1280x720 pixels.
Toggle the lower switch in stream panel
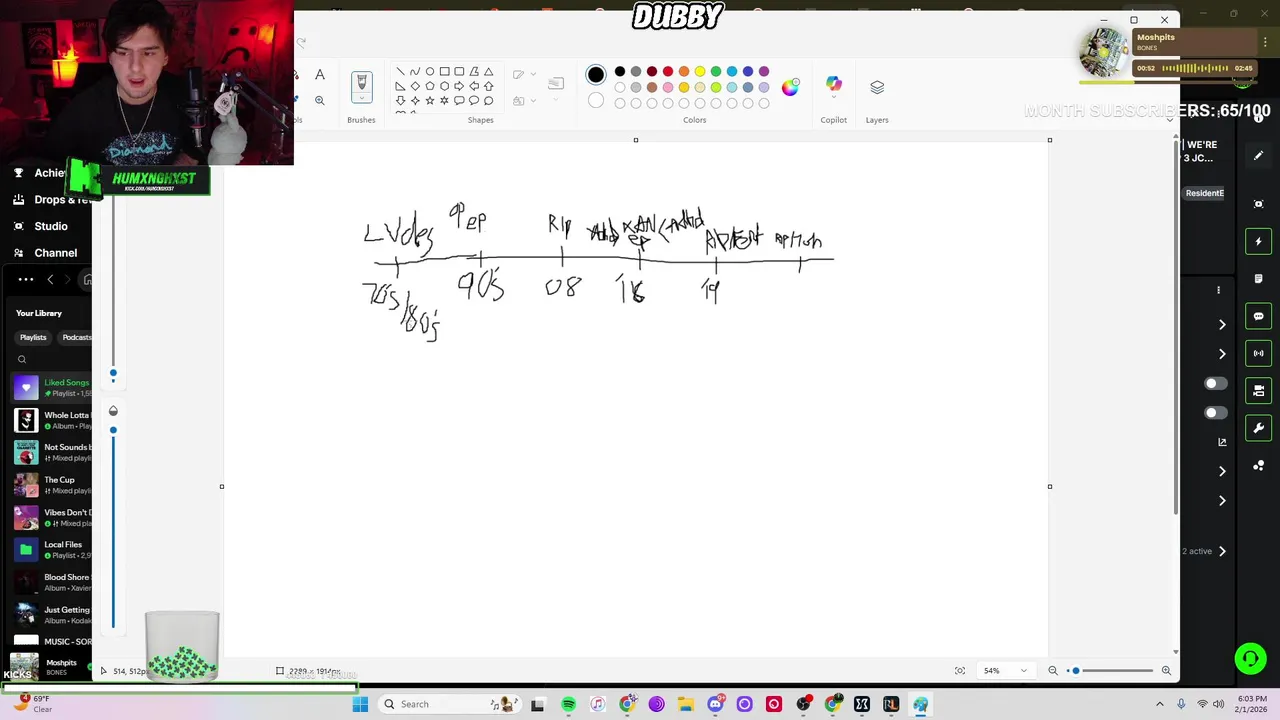click(1216, 412)
